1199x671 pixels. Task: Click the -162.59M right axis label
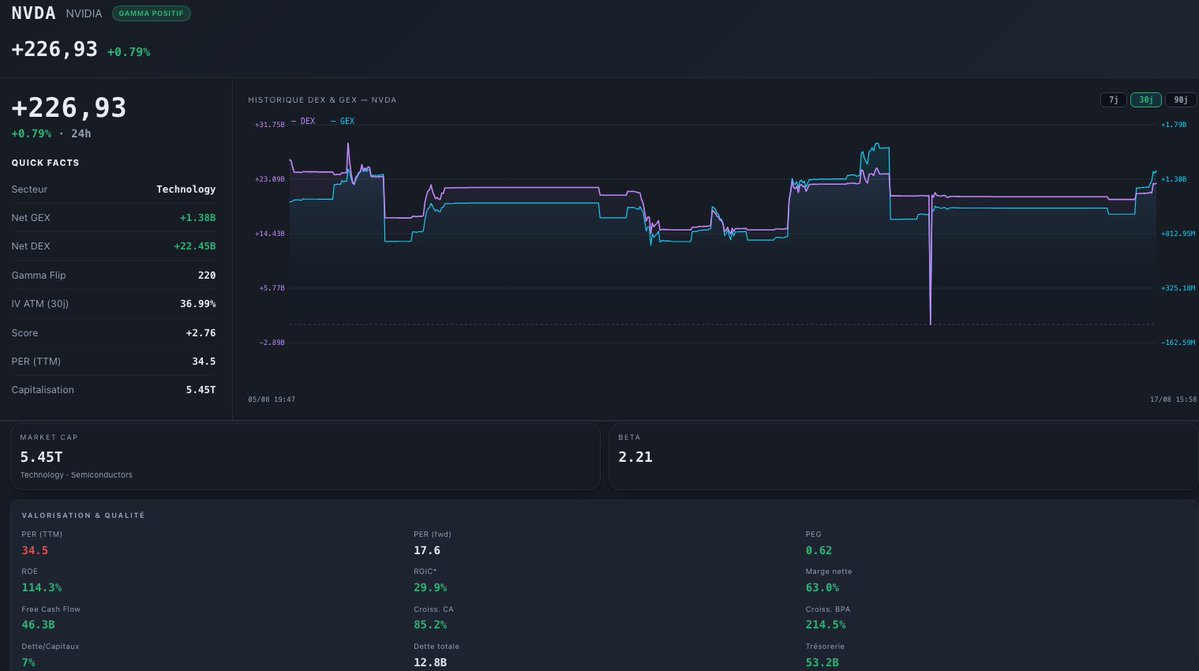point(1178,342)
